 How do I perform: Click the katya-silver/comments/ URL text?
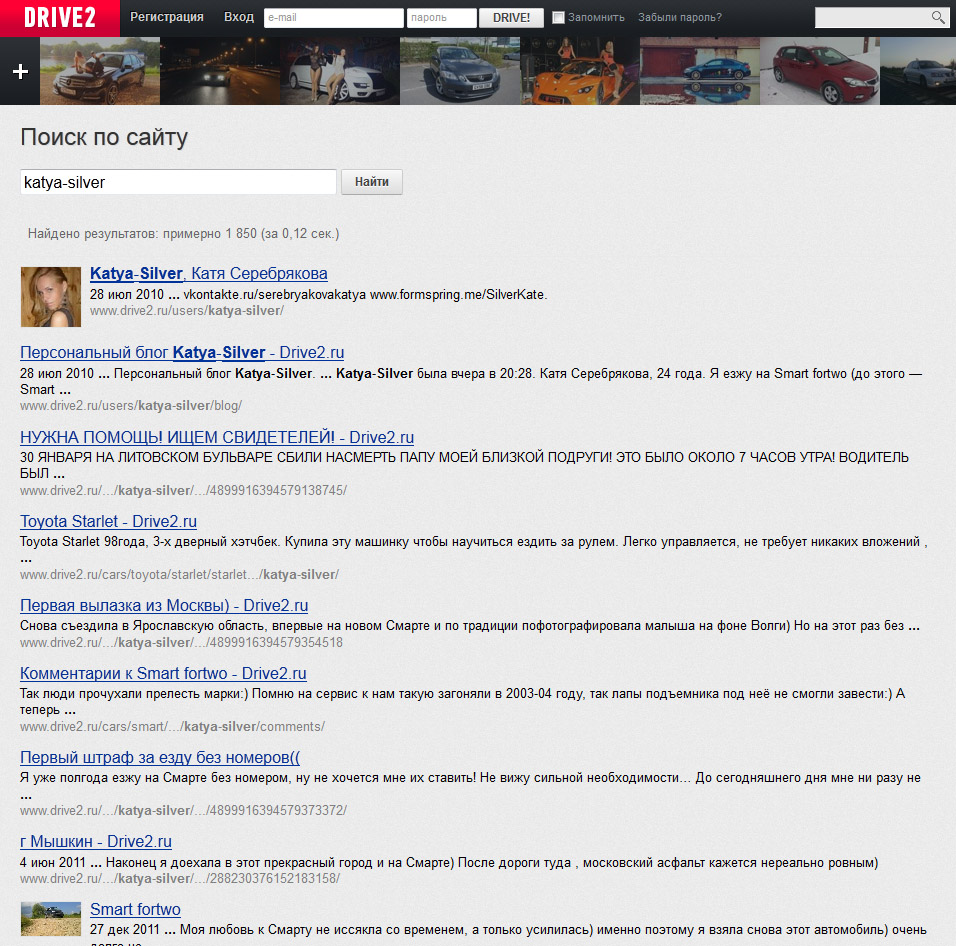[173, 727]
